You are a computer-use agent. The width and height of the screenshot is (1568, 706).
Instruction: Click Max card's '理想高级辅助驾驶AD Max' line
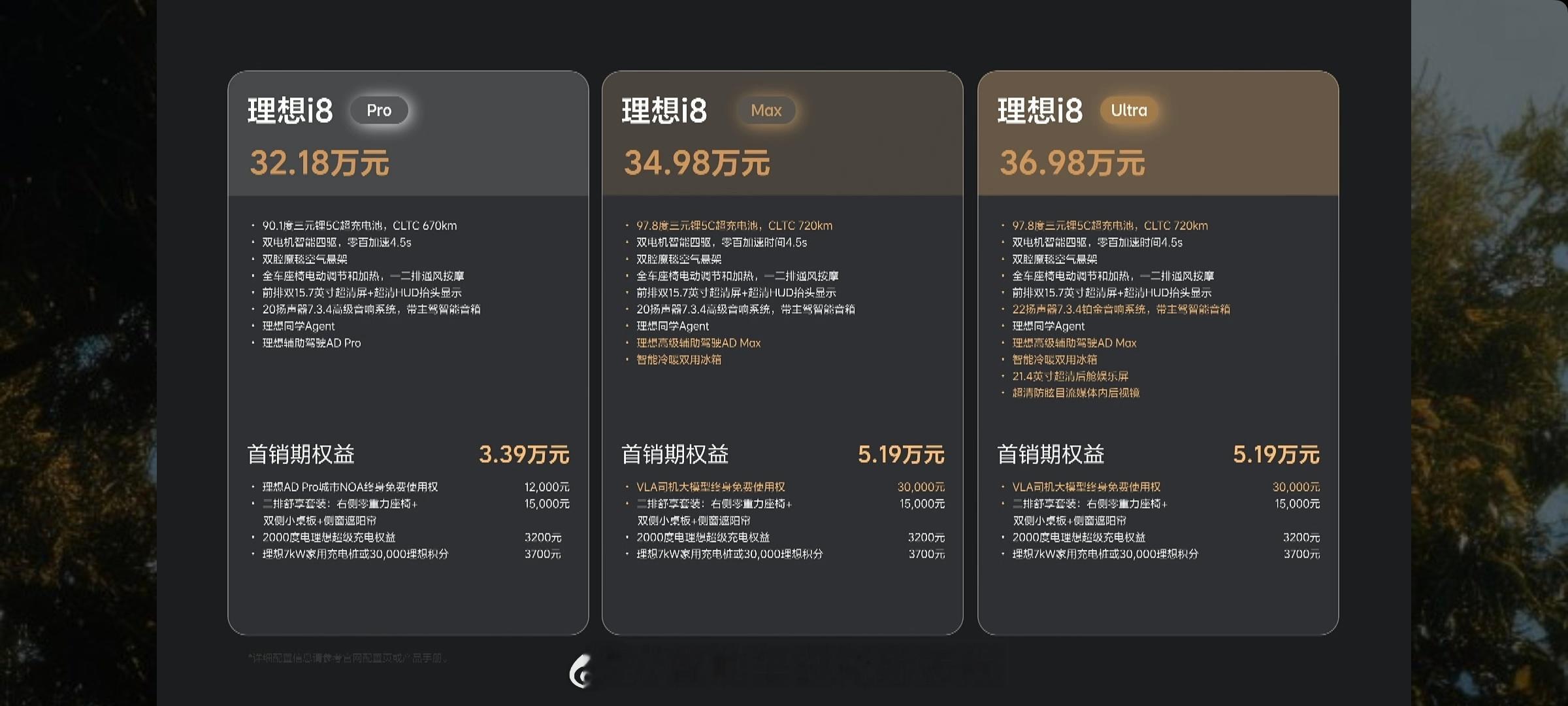tap(698, 343)
